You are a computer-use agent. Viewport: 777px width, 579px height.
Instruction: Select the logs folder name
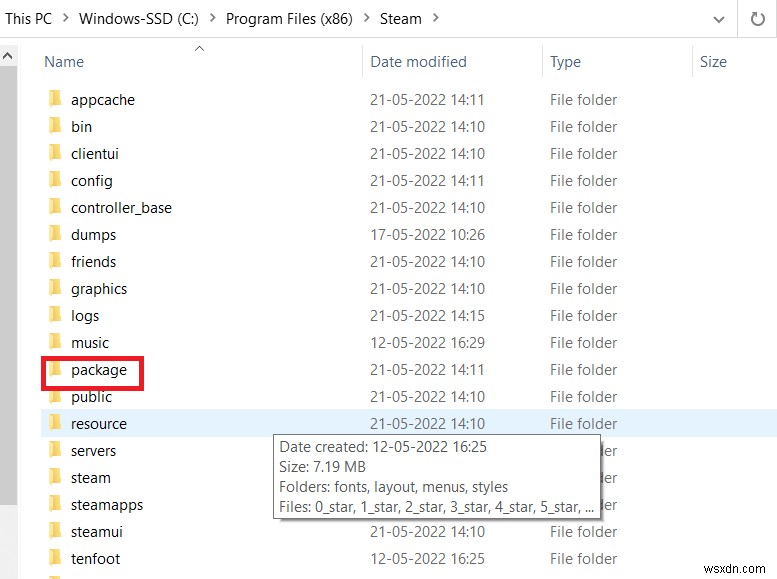pyautogui.click(x=85, y=316)
